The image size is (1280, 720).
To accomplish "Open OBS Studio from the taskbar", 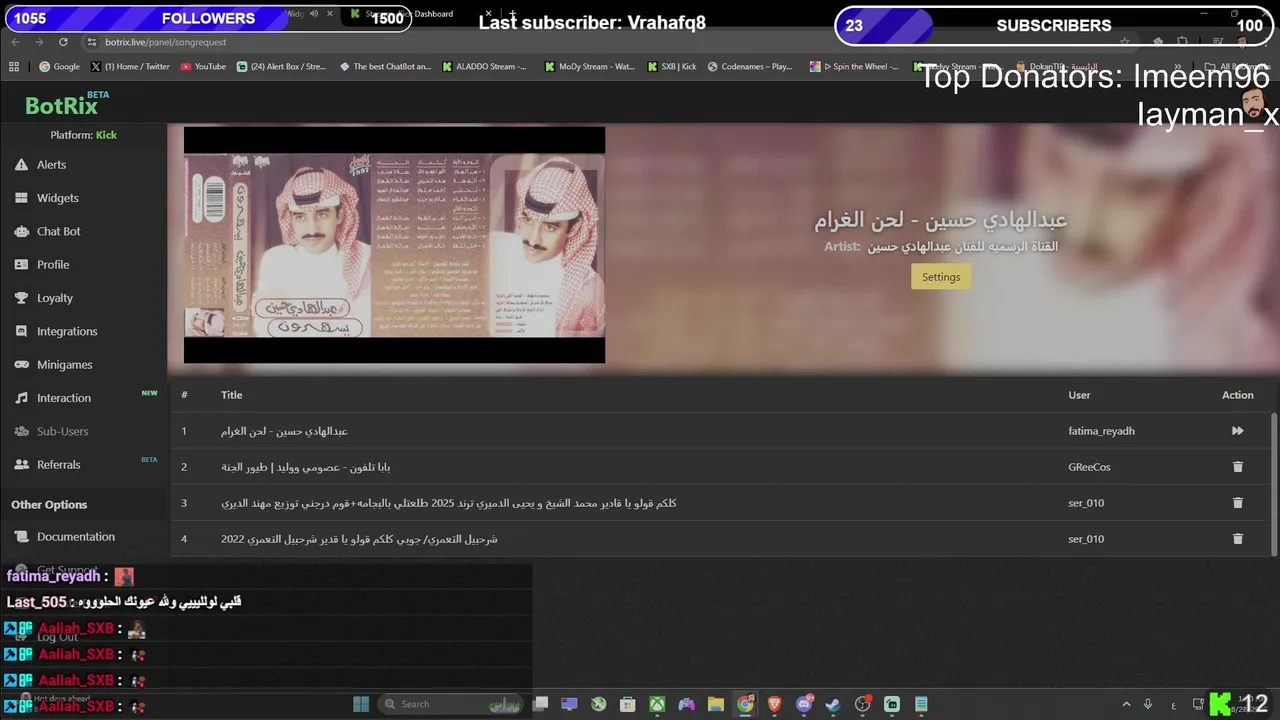I will 862,704.
